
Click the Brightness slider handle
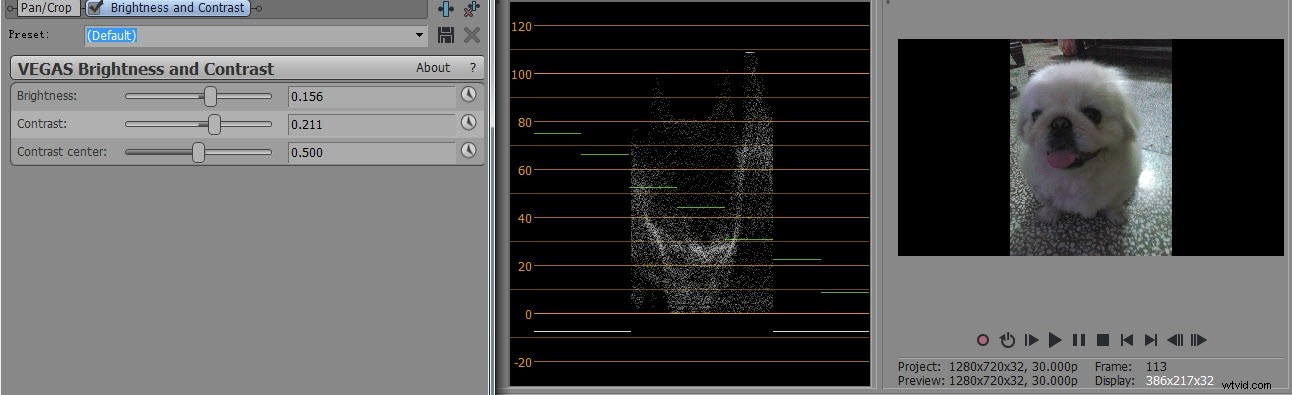pyautogui.click(x=210, y=96)
